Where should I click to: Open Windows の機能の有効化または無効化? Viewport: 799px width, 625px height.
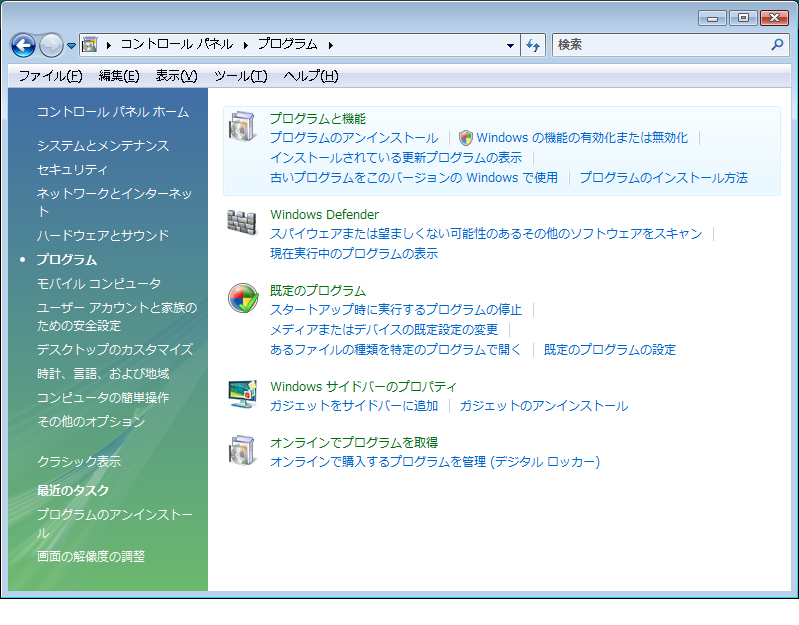point(582,138)
